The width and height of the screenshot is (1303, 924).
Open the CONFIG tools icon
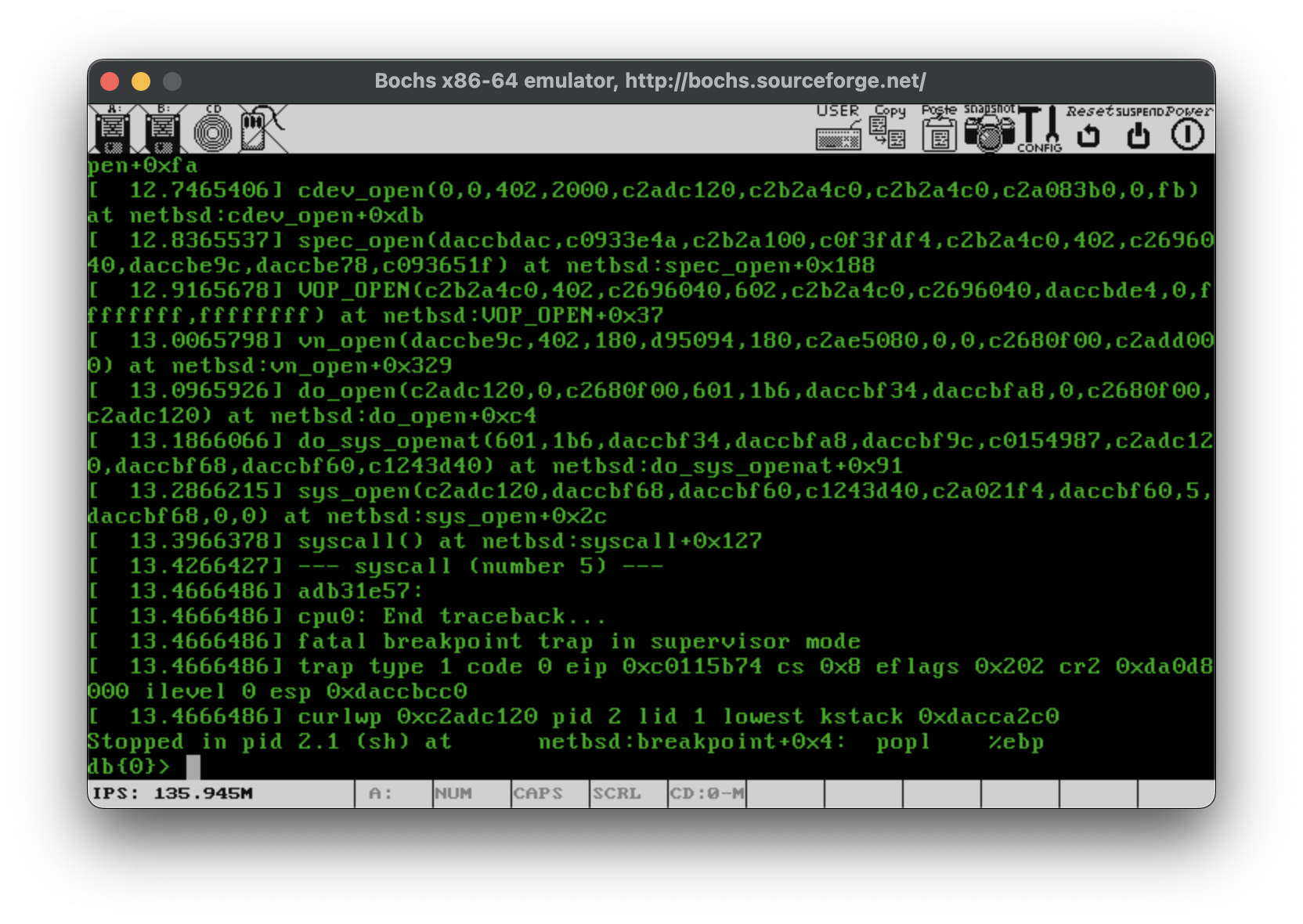coord(1039,129)
